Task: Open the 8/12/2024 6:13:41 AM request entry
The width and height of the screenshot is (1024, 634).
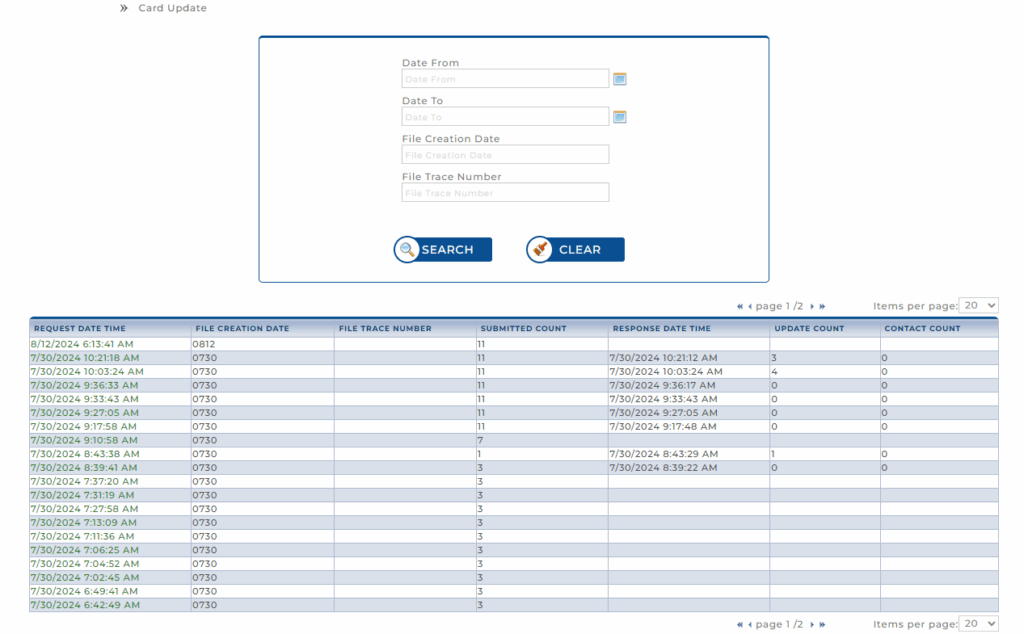Action: pos(76,343)
